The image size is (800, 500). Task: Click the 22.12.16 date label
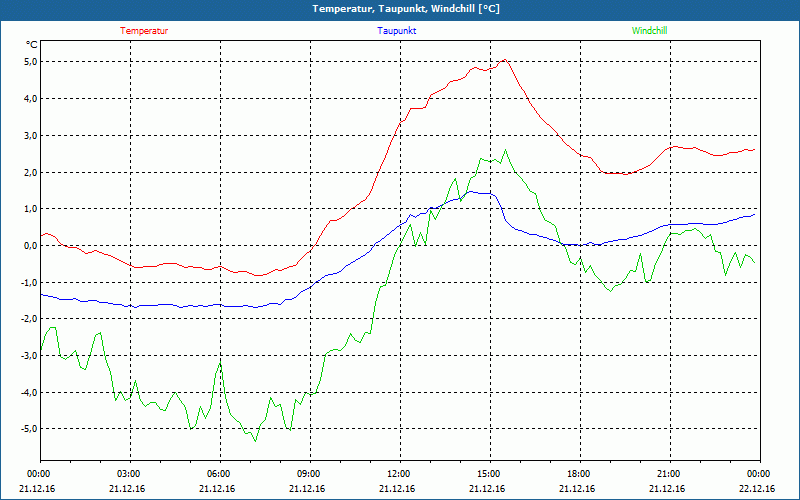tap(757, 489)
